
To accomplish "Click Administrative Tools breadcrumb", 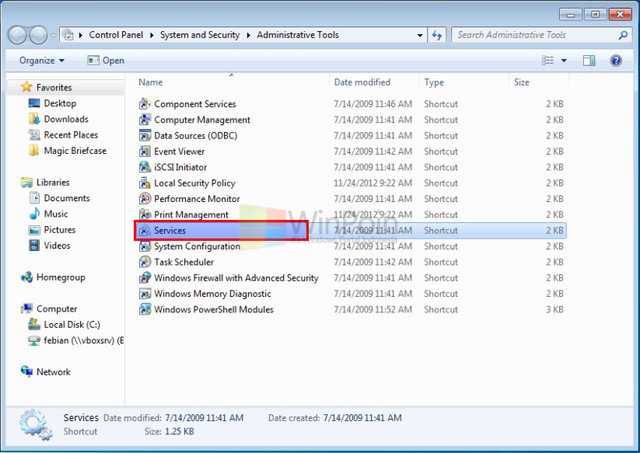I will pyautogui.click(x=298, y=35).
